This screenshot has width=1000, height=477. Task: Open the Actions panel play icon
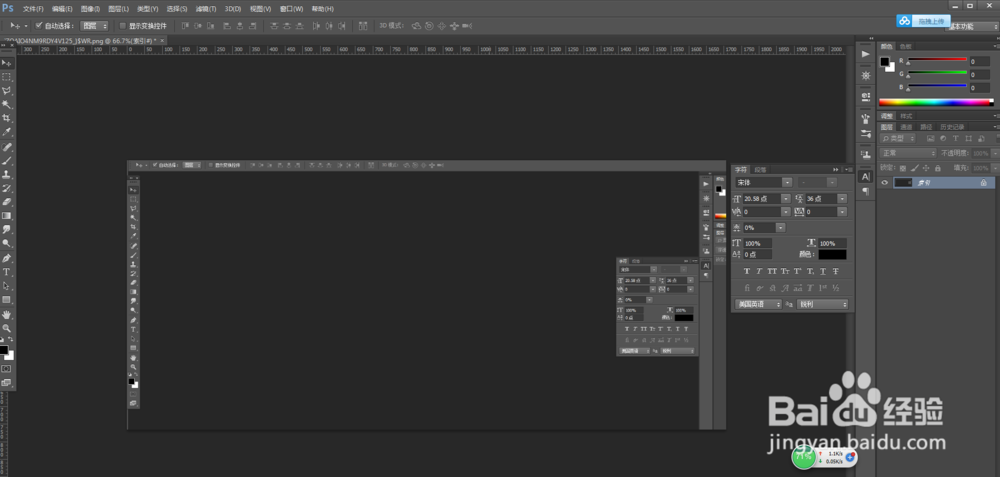click(x=865, y=55)
